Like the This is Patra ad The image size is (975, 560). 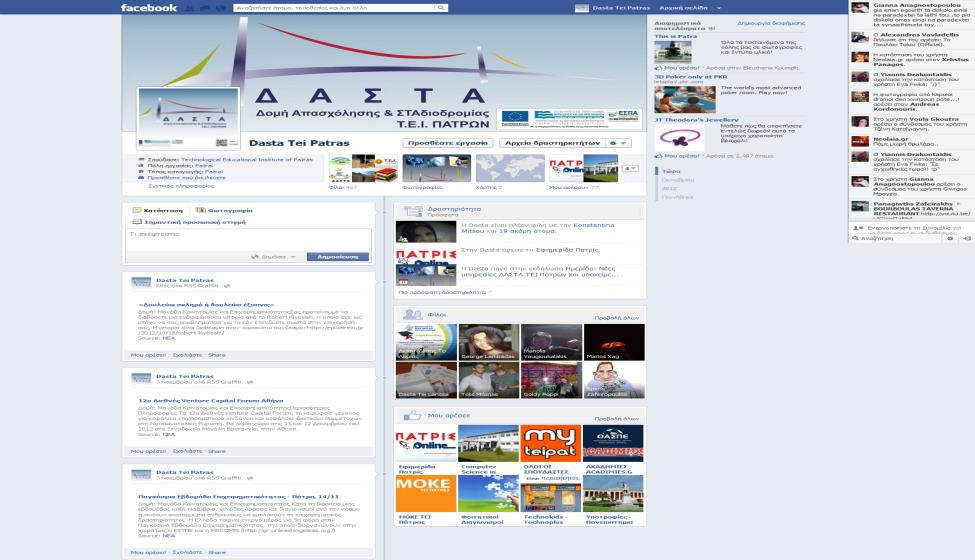pos(677,68)
